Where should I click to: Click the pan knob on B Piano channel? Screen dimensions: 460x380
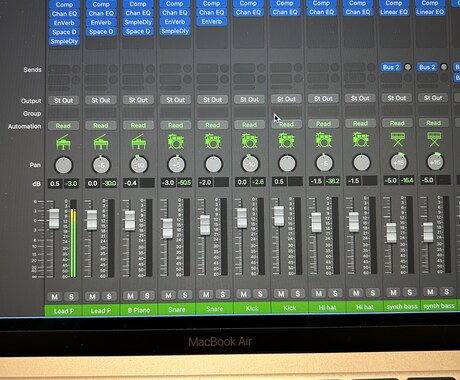pos(138,164)
